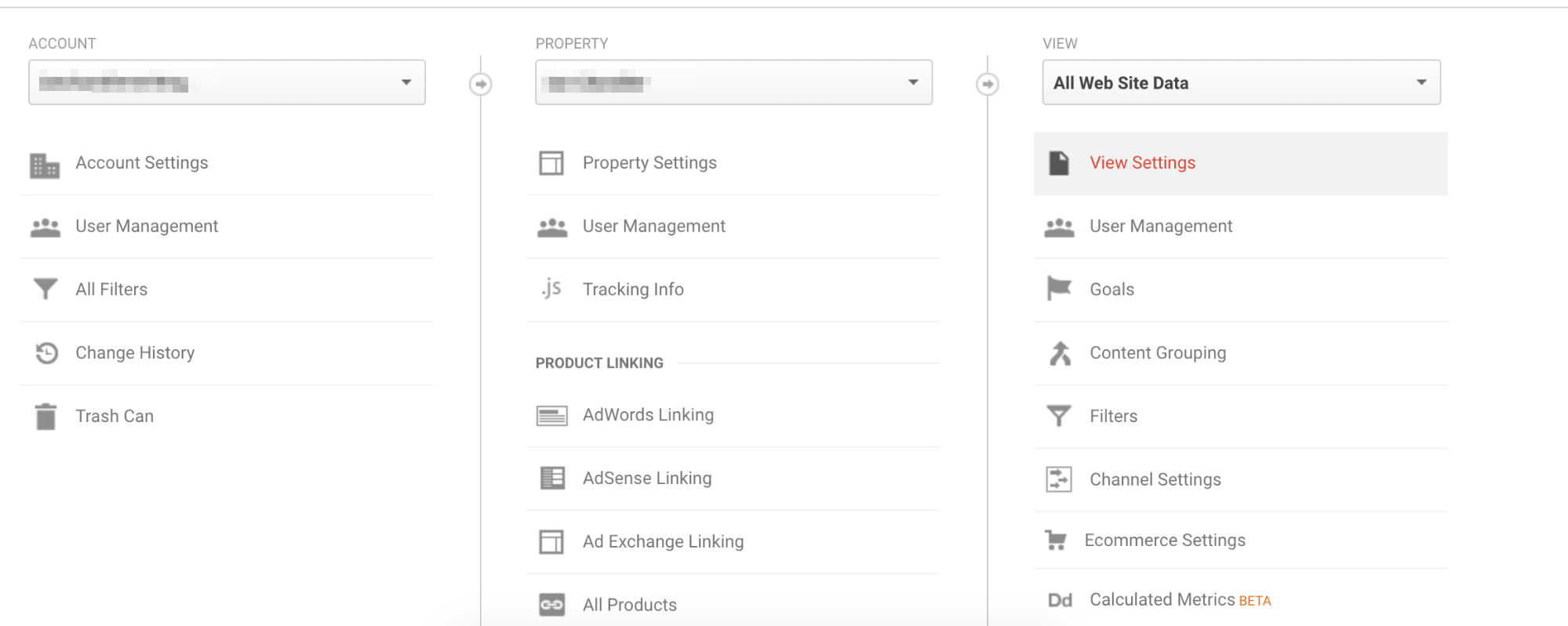This screenshot has height=626, width=1568.
Task: Click the arrow button between Property and View
Action: coord(988,84)
